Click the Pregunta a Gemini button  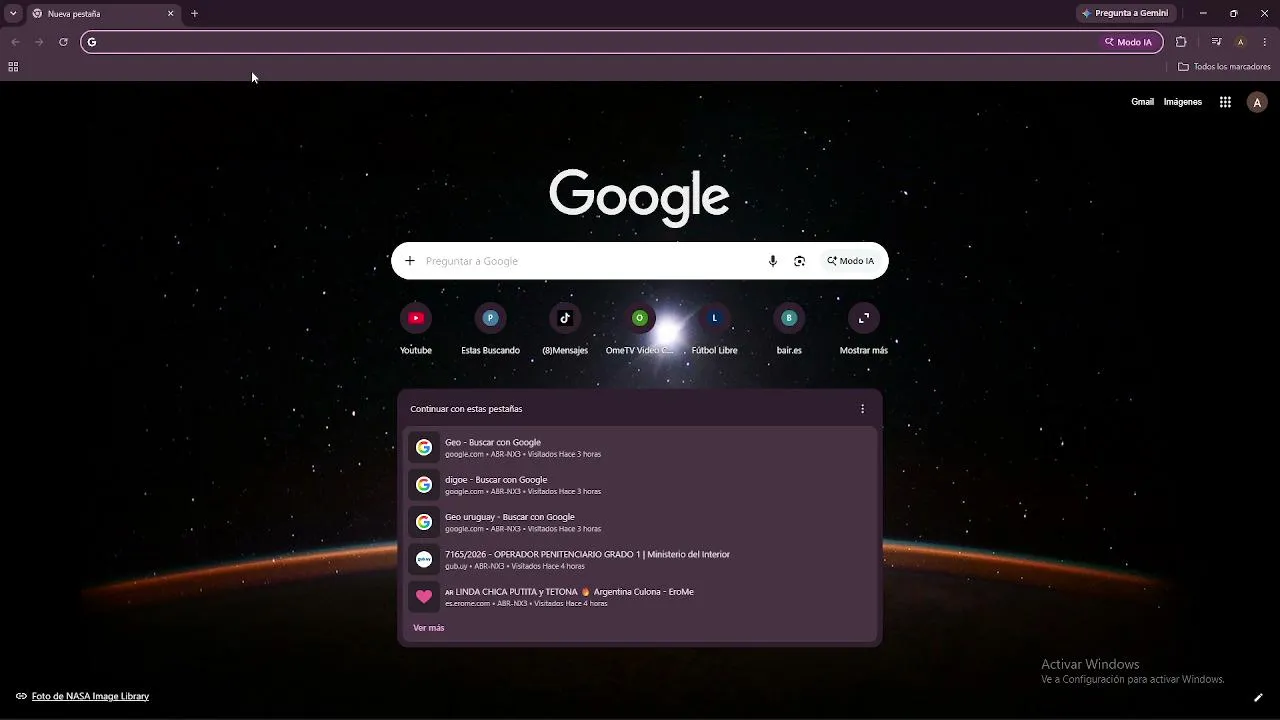[x=1125, y=13]
